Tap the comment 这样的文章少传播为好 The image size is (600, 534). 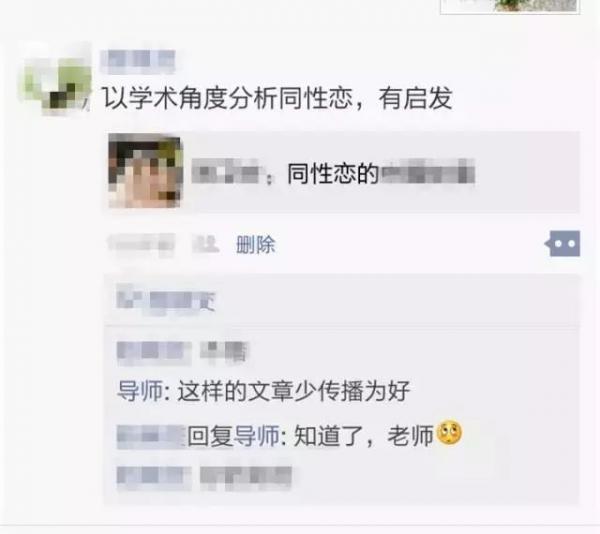pyautogui.click(x=293, y=391)
